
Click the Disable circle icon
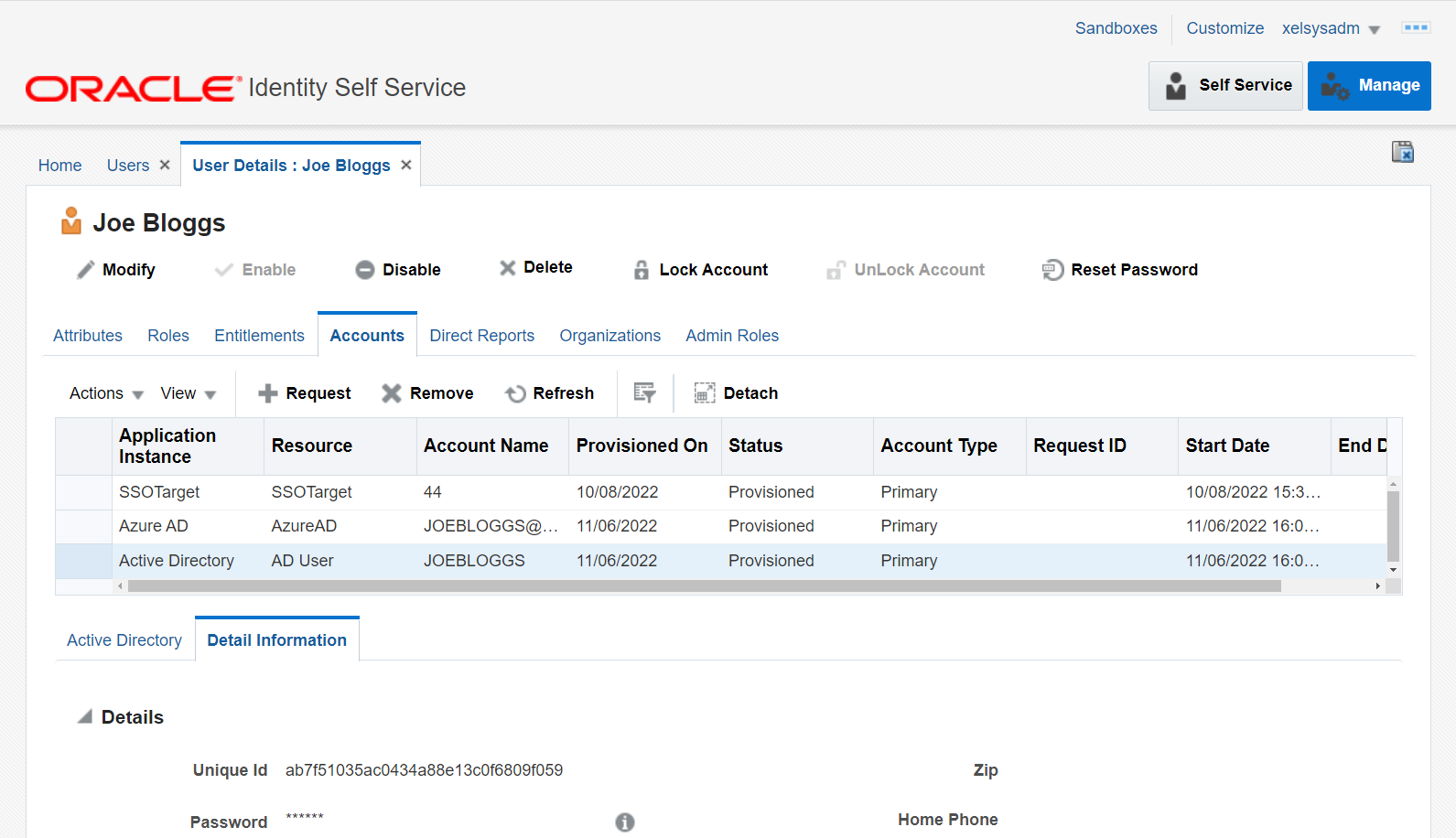coord(365,270)
